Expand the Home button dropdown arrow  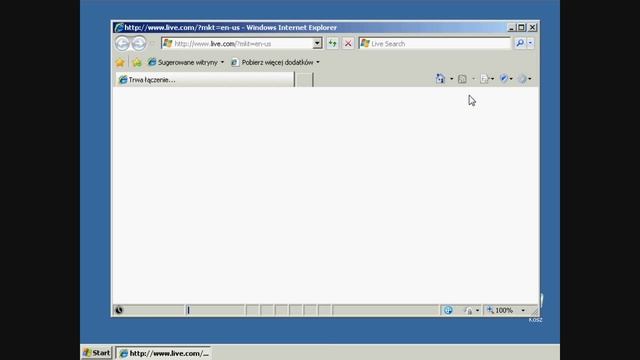451,79
